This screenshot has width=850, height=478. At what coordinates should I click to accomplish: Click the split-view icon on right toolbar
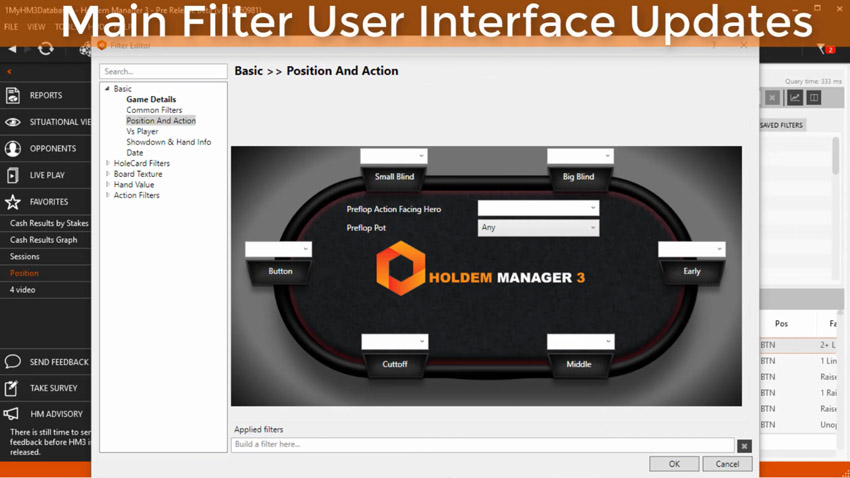tap(814, 98)
